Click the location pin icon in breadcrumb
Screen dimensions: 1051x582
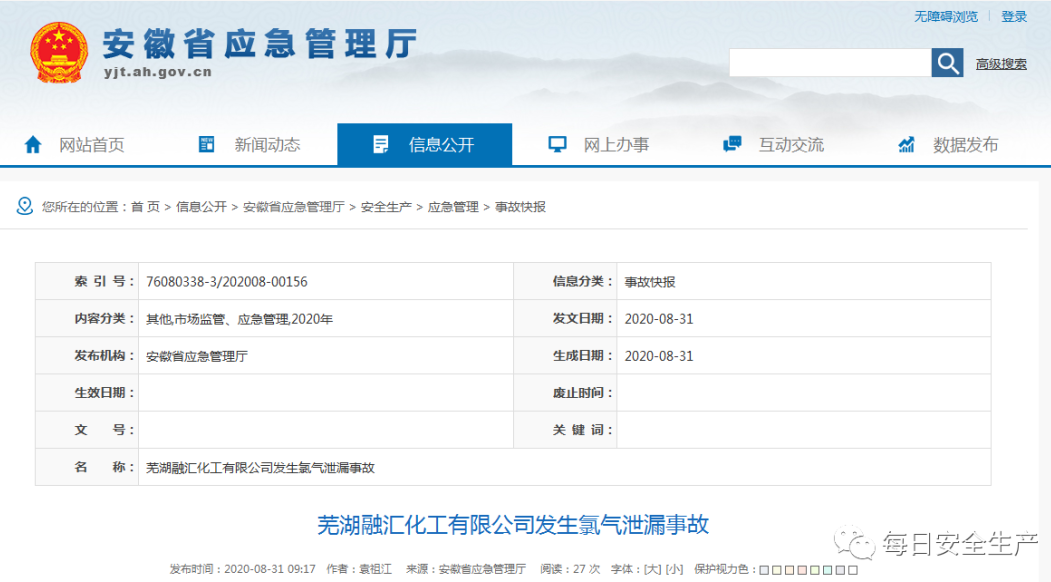tap(25, 206)
